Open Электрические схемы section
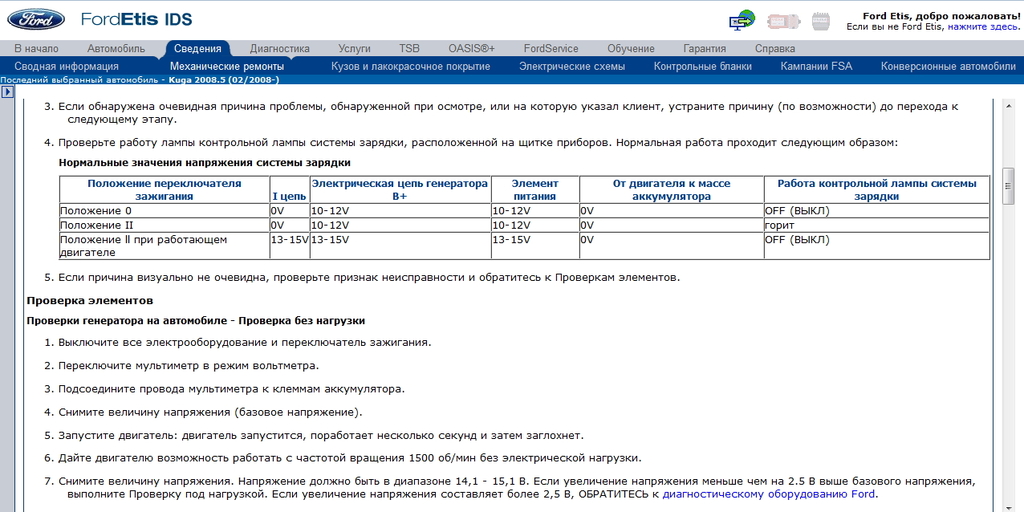 [x=572, y=66]
